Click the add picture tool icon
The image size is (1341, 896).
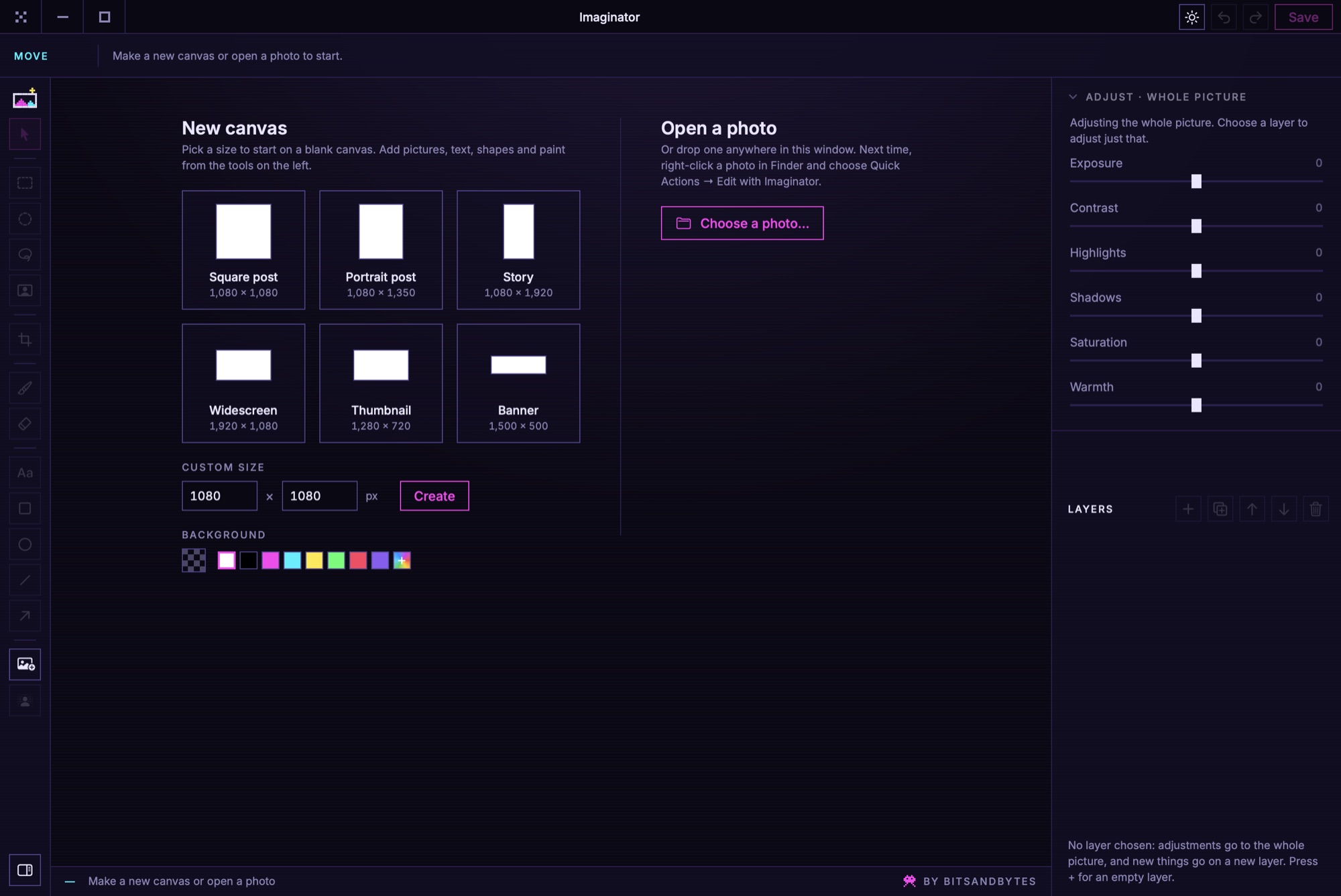point(25,664)
